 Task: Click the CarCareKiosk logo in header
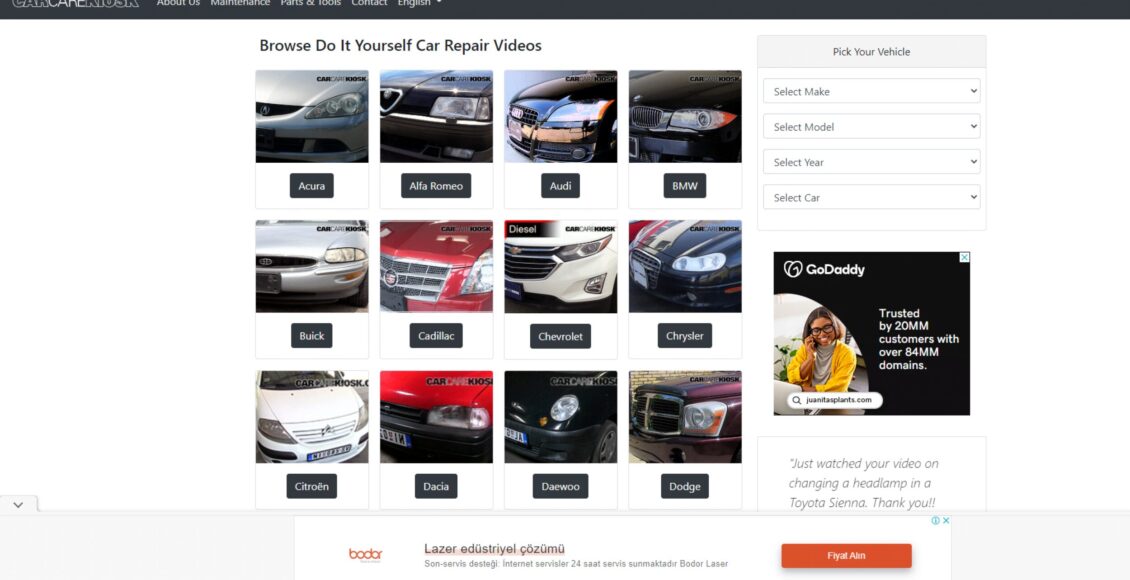[75, 3]
